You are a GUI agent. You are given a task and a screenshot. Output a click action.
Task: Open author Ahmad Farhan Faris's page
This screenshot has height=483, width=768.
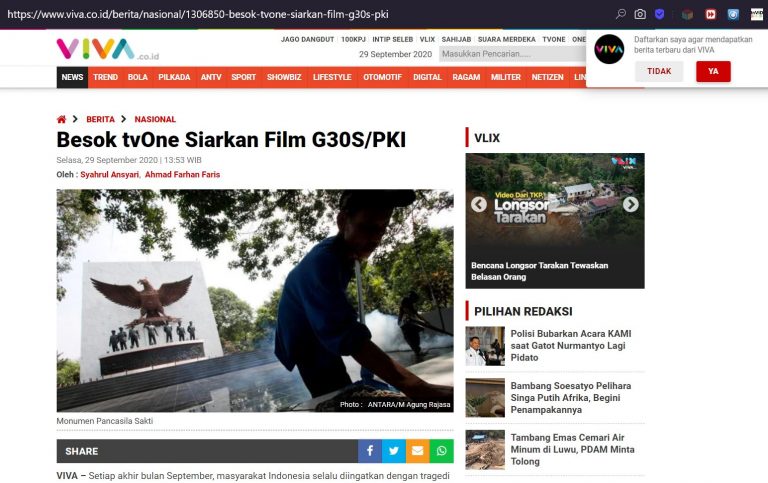pyautogui.click(x=182, y=174)
